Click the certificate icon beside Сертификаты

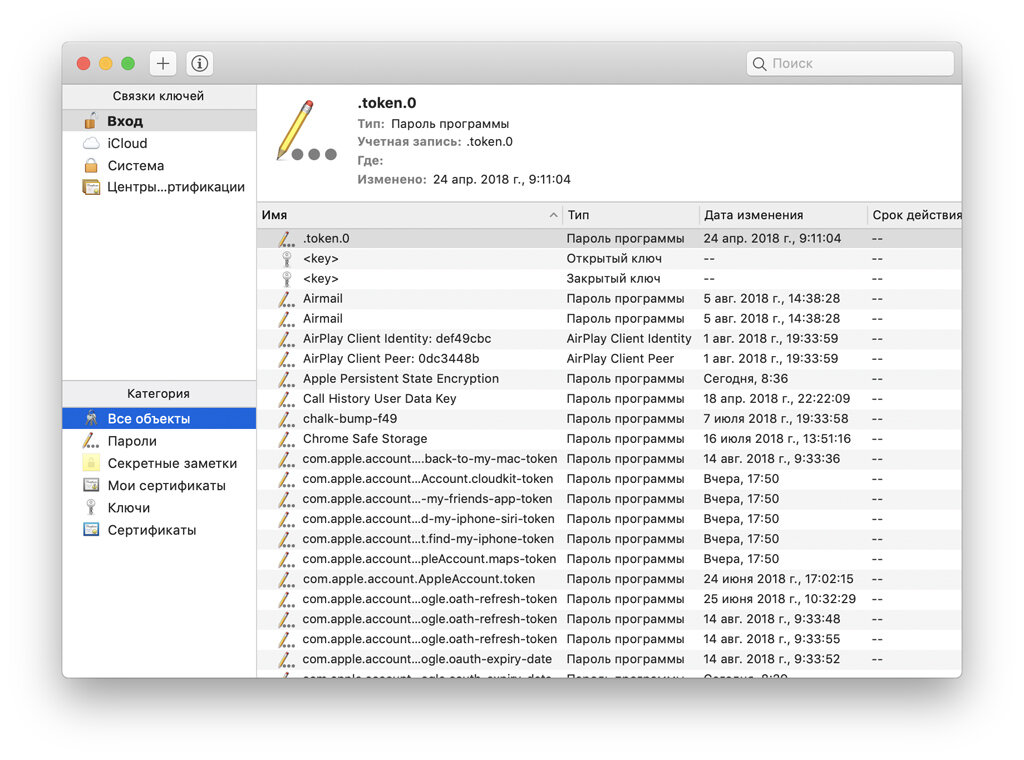(x=91, y=530)
